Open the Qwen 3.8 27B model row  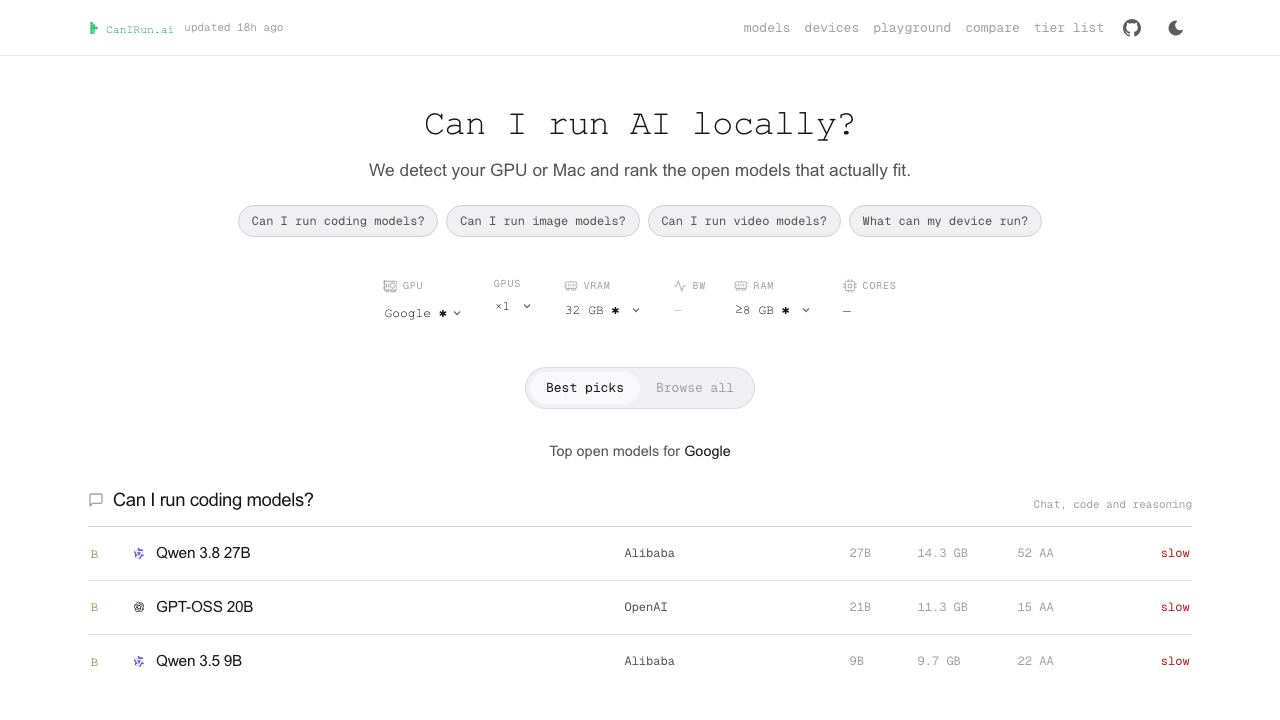coord(640,553)
